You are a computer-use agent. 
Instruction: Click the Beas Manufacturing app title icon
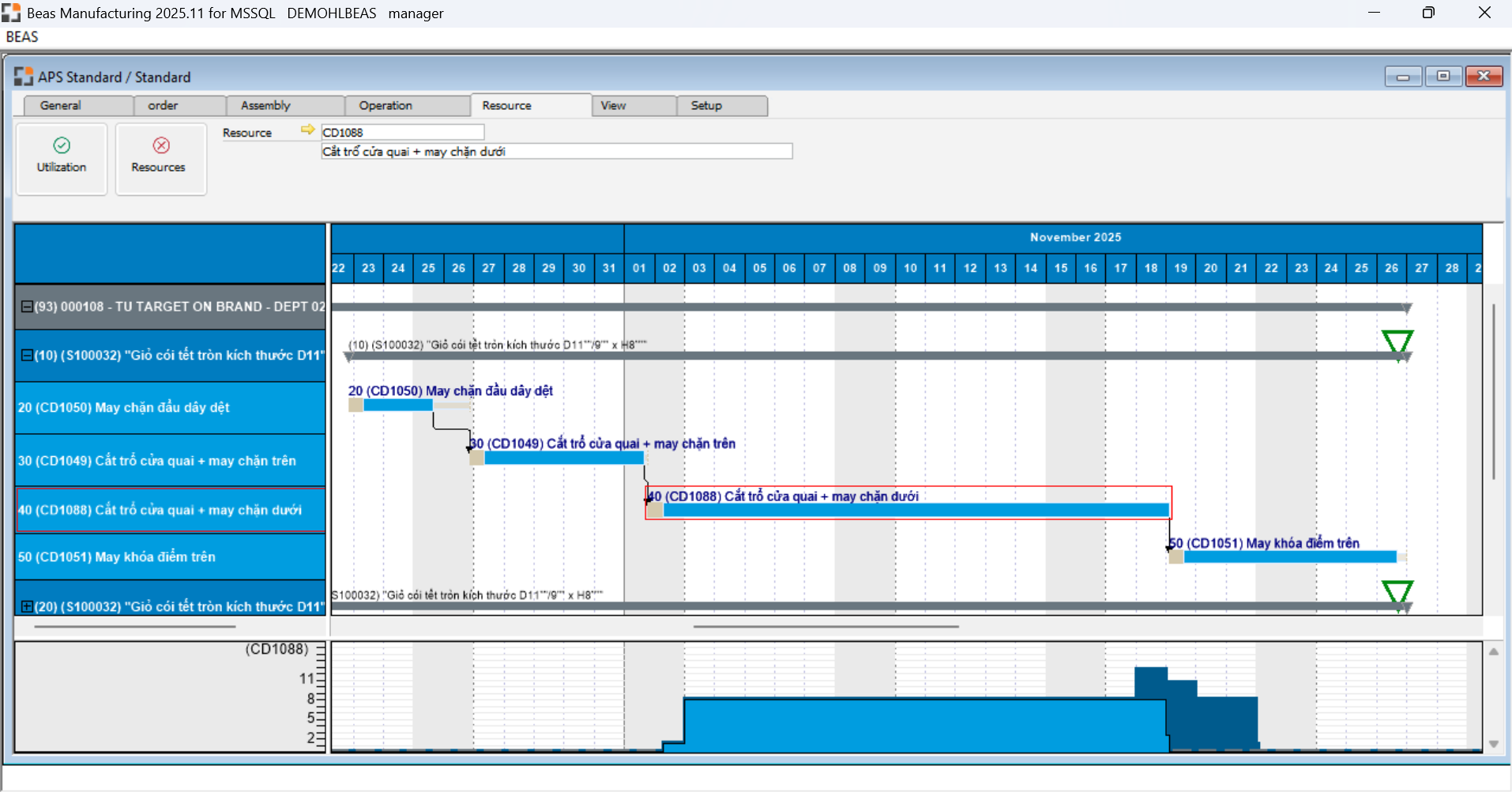pyautogui.click(x=11, y=13)
